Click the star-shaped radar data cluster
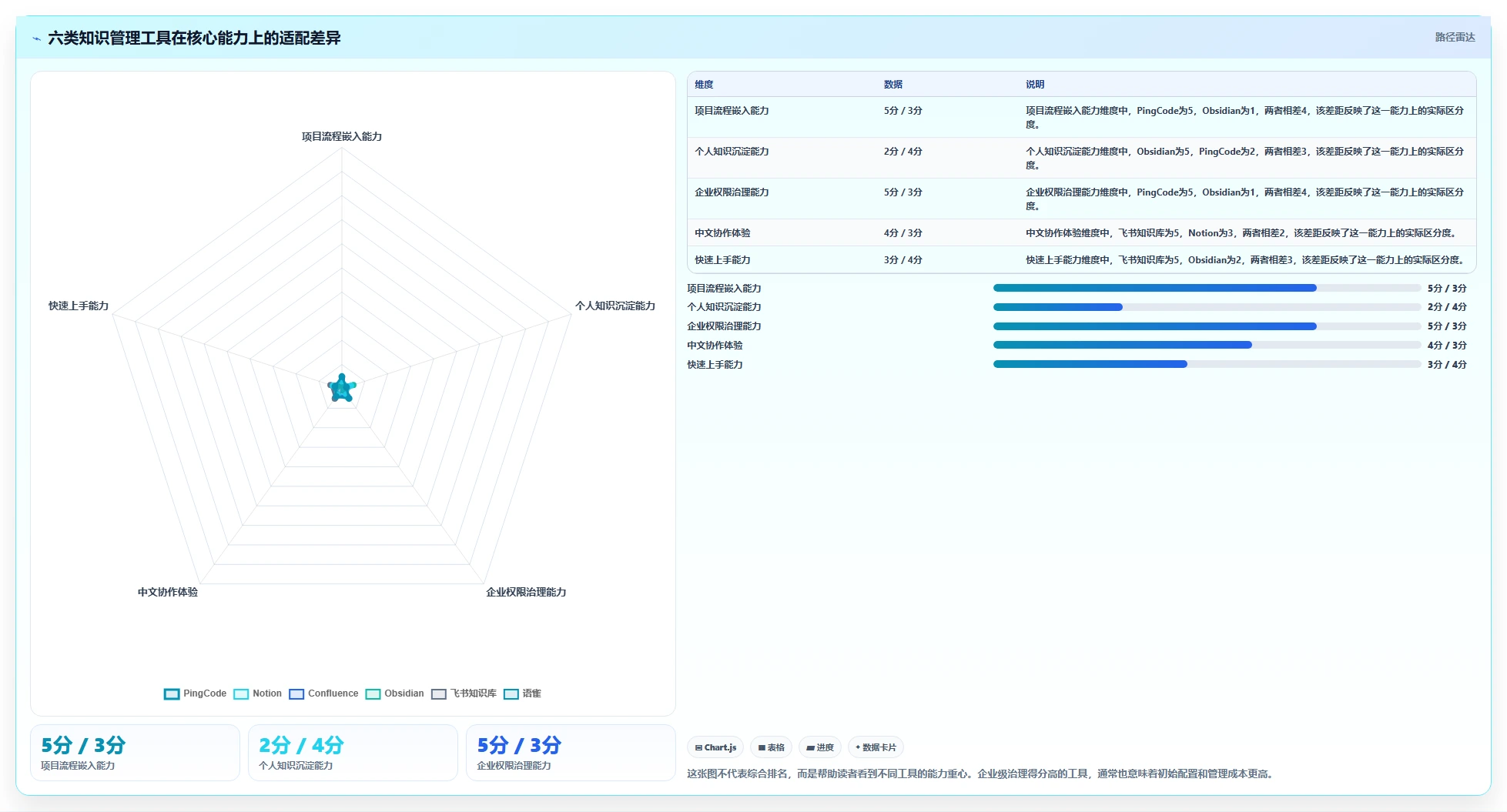 (x=342, y=388)
